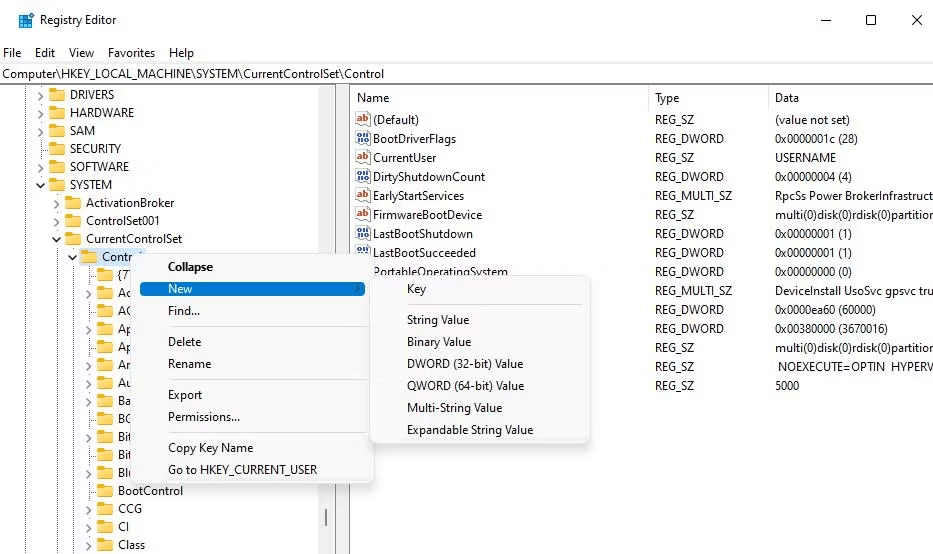Collapse the CurrentControlSet tree node
Screen dimensions: 933x554
[x=57, y=239]
